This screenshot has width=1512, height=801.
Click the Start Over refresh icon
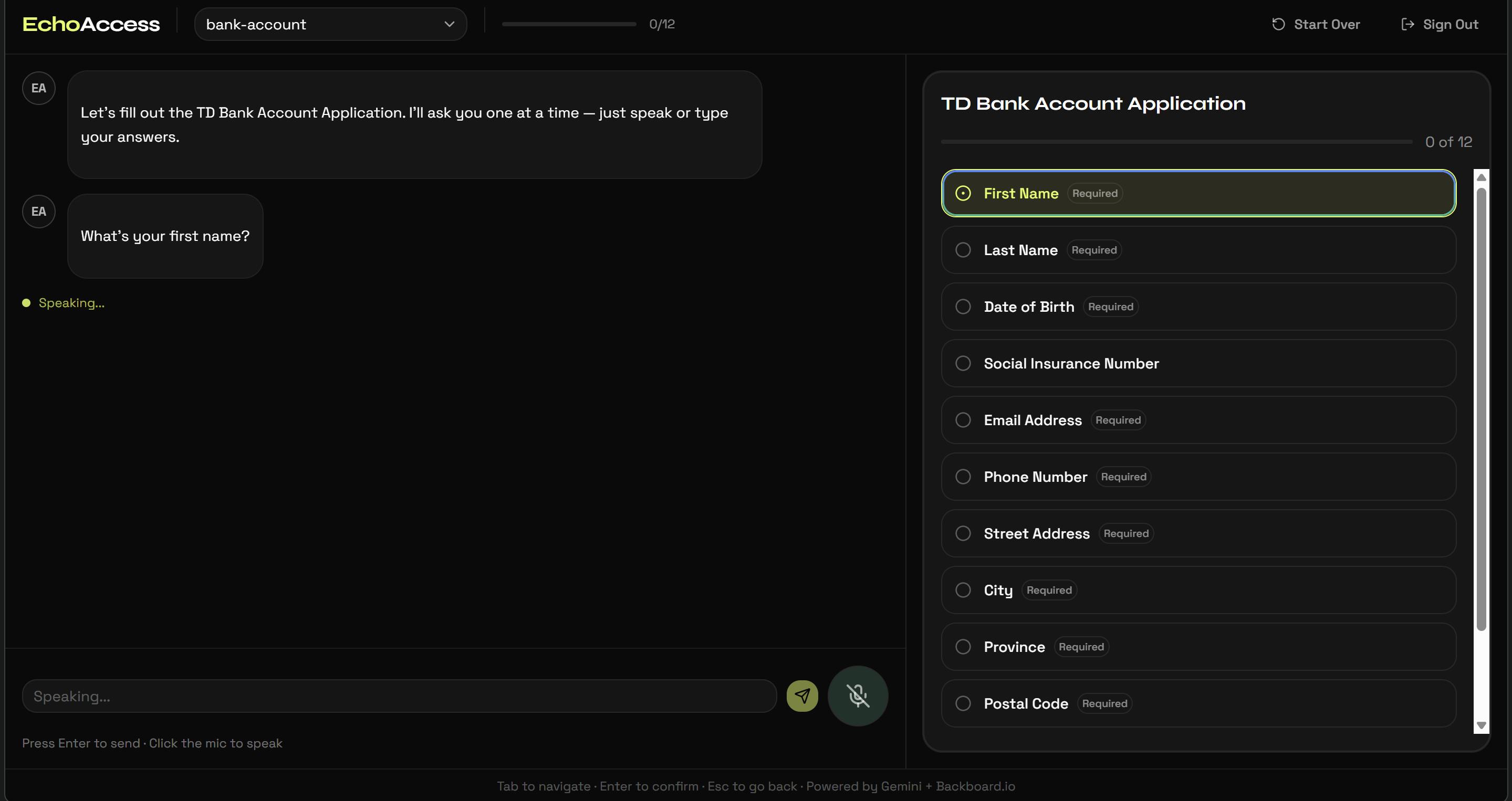(1278, 24)
